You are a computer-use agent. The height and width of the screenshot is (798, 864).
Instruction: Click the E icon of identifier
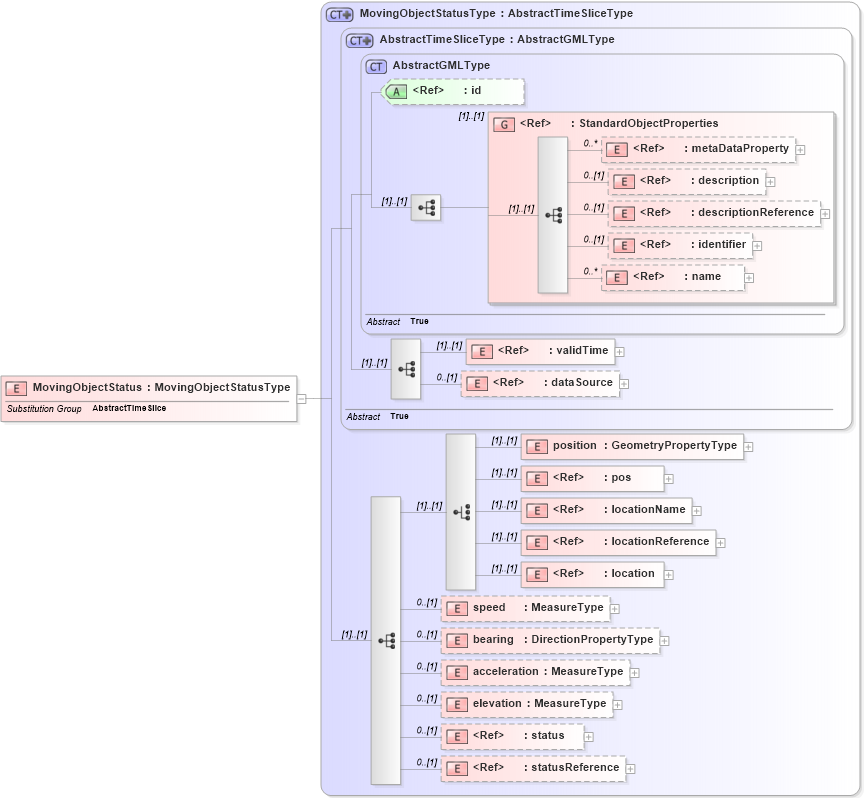click(x=624, y=246)
